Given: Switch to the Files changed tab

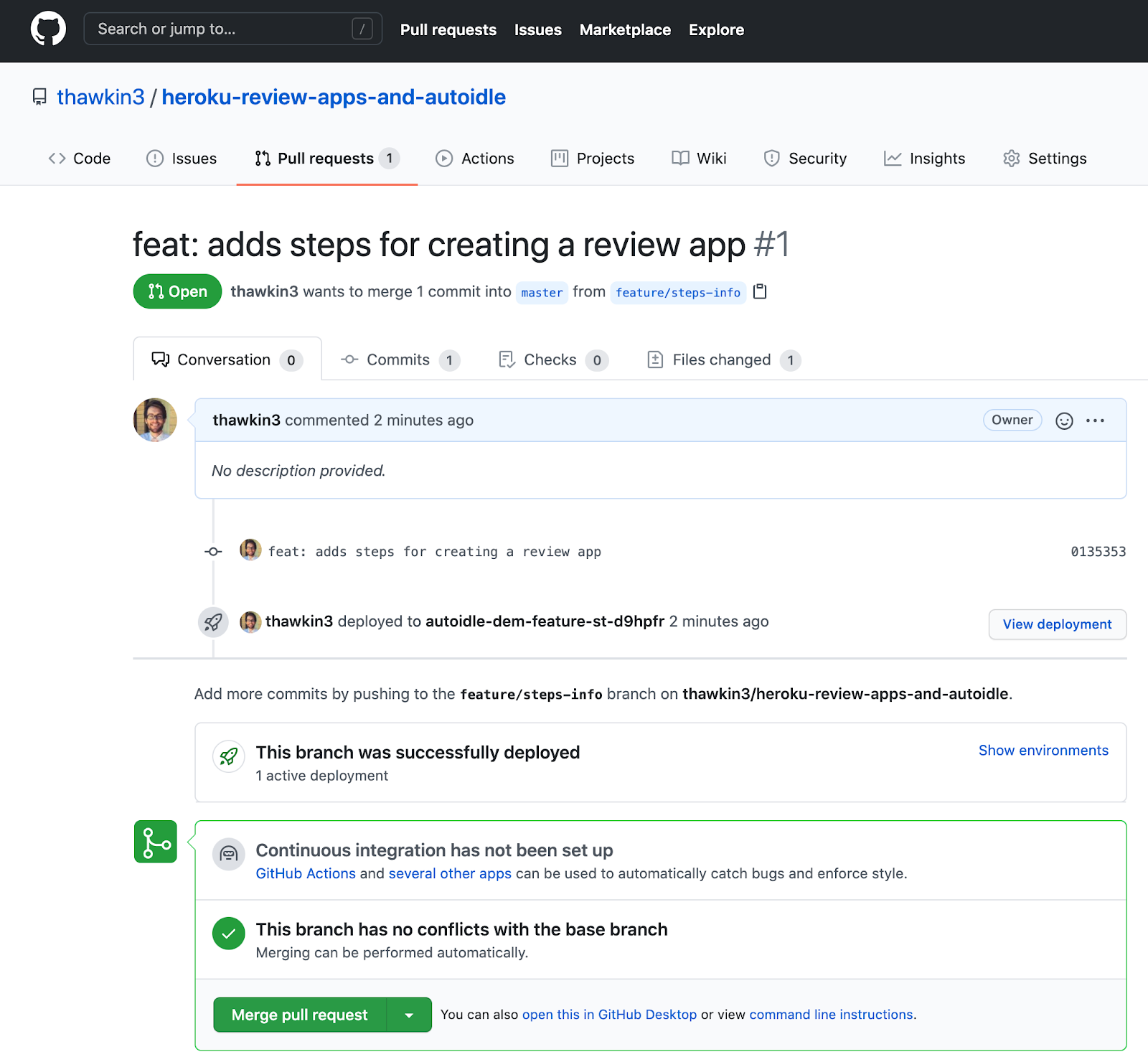Looking at the screenshot, I should 724,360.
